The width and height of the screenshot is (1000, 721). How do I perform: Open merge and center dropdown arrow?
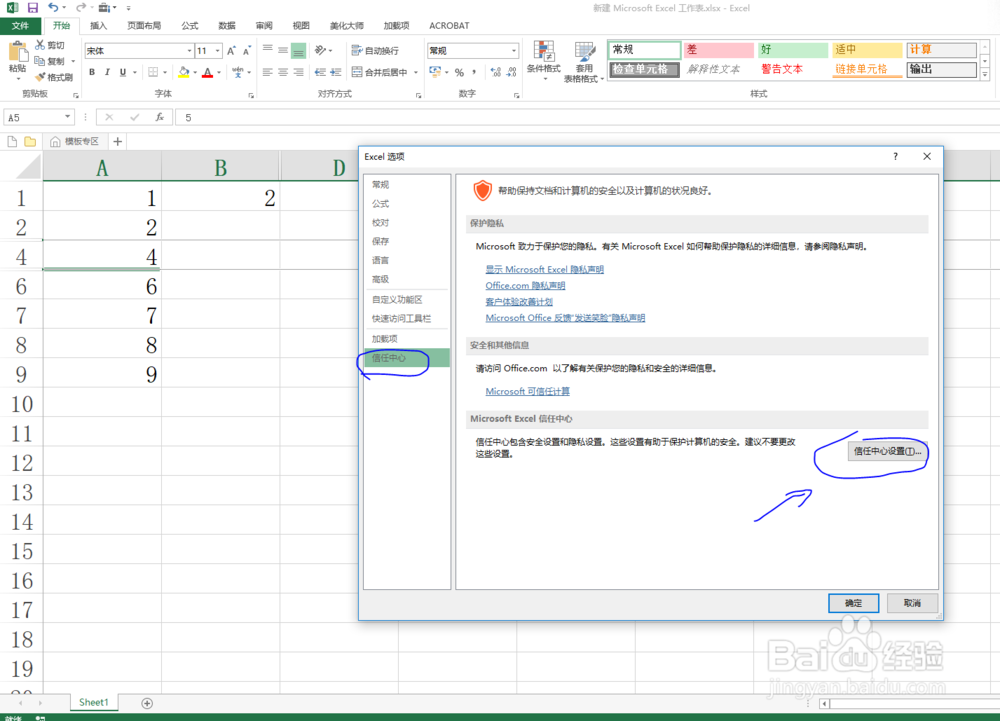416,72
